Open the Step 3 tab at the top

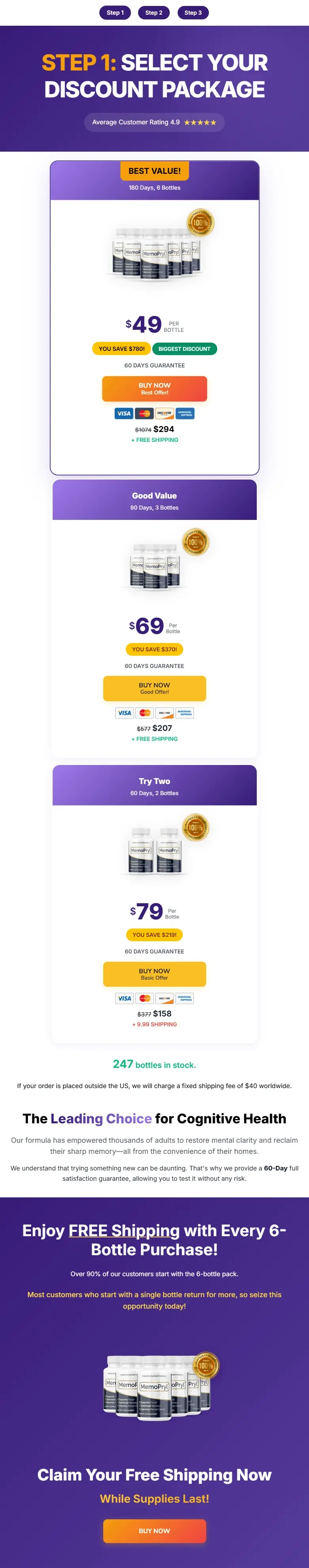(x=193, y=12)
